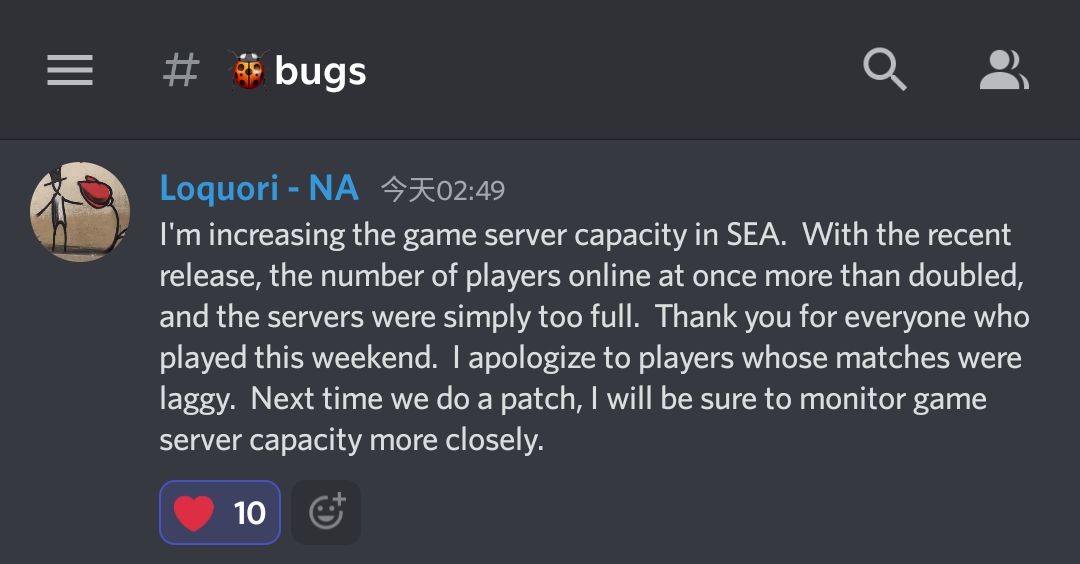This screenshot has height=564, width=1080.
Task: Open Loquori's profile avatar picture
Action: click(x=81, y=212)
